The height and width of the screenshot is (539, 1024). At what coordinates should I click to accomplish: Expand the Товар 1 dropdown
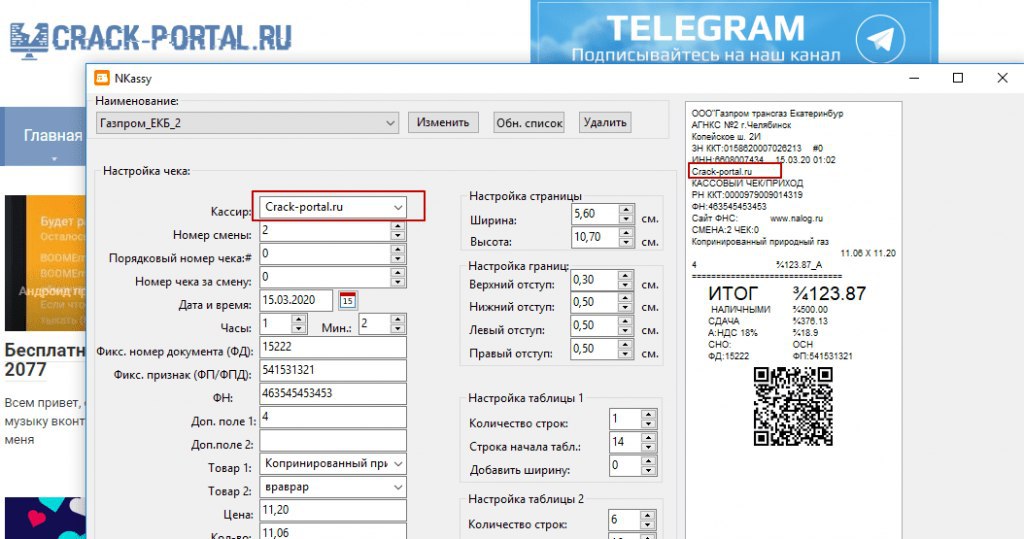pos(398,464)
